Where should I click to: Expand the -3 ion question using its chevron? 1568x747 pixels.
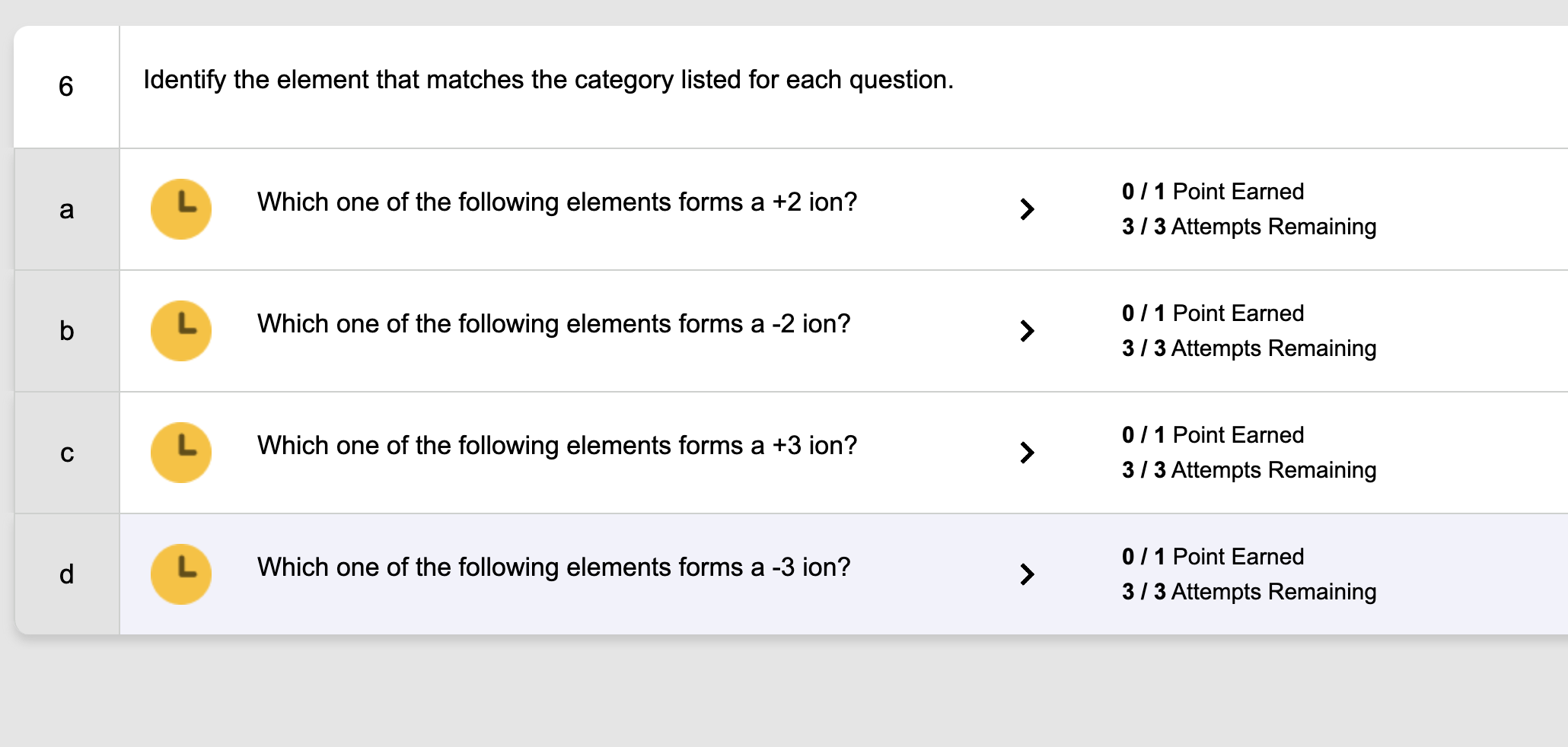coord(1028,574)
